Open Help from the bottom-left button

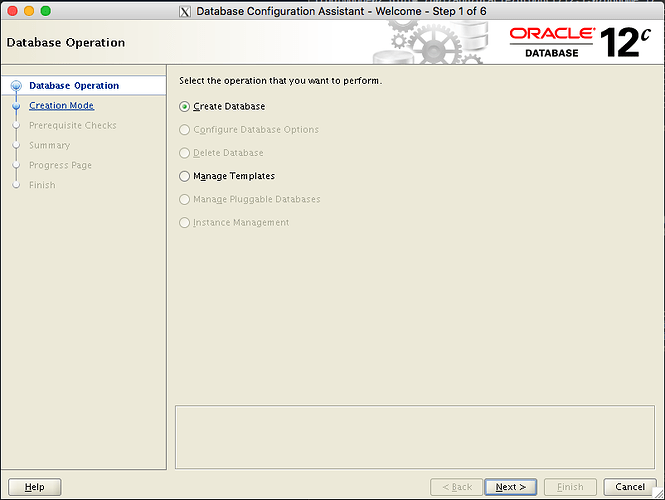(34, 487)
